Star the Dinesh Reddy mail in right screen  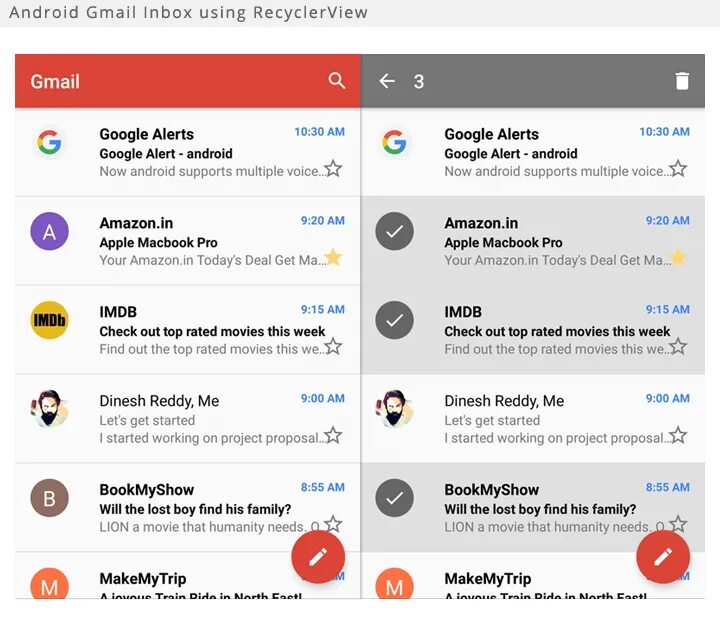[x=678, y=435]
